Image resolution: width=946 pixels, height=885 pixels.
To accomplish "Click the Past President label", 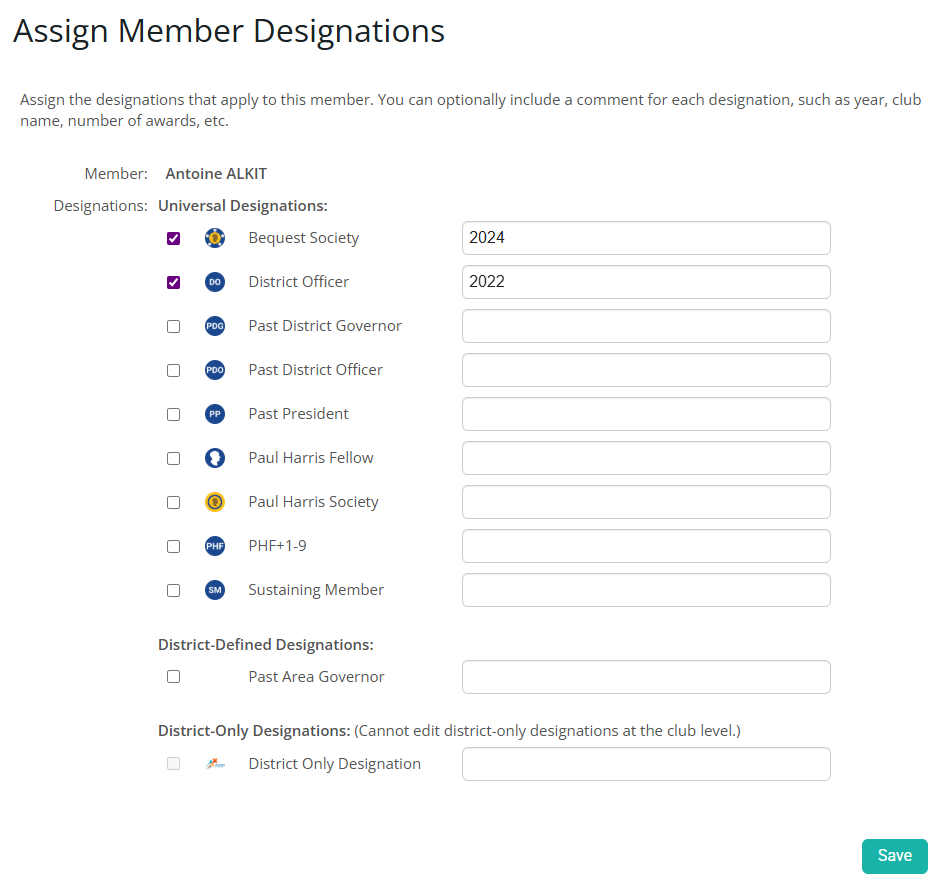I will [299, 414].
